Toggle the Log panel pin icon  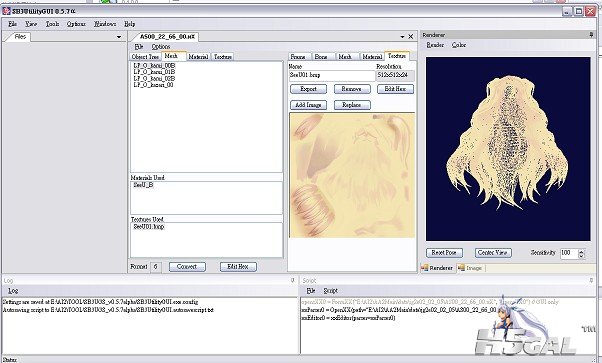coord(293,280)
